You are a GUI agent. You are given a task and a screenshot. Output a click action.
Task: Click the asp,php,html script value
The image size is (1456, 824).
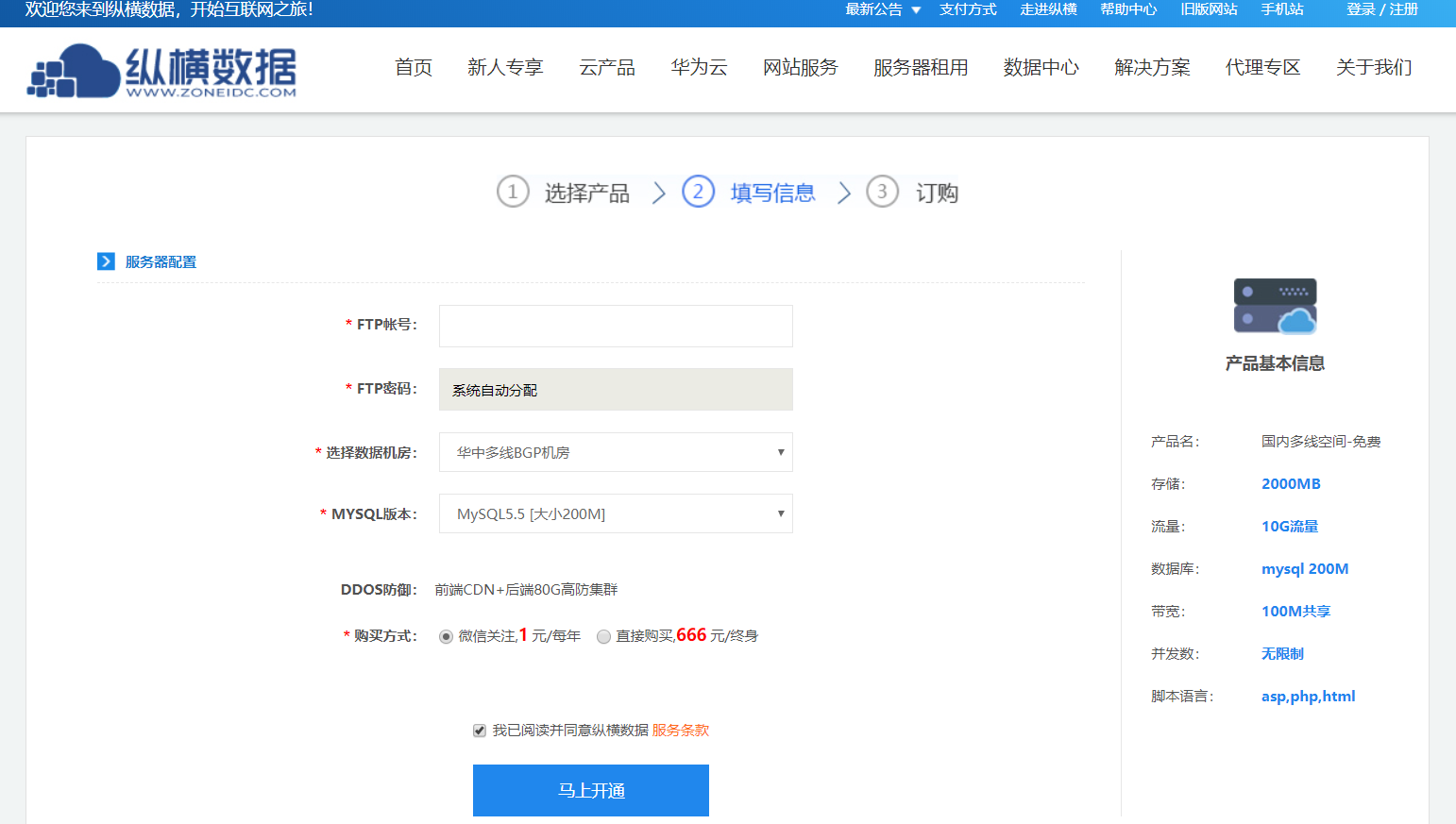pos(1309,697)
